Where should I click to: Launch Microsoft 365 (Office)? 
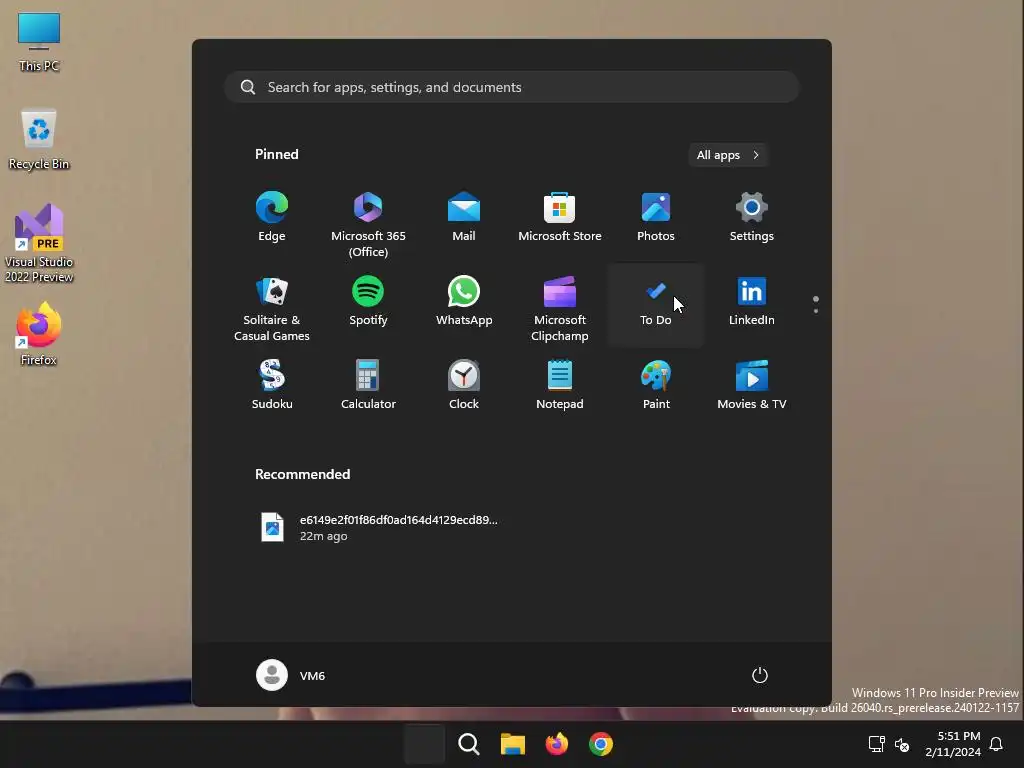tap(368, 224)
